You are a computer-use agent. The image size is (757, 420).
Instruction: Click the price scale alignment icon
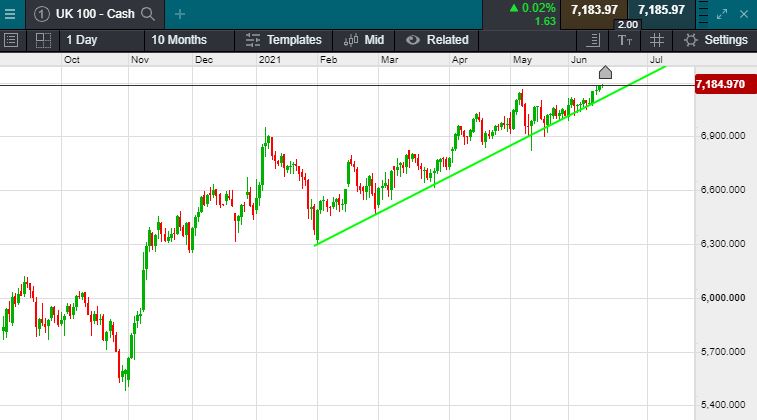point(594,40)
